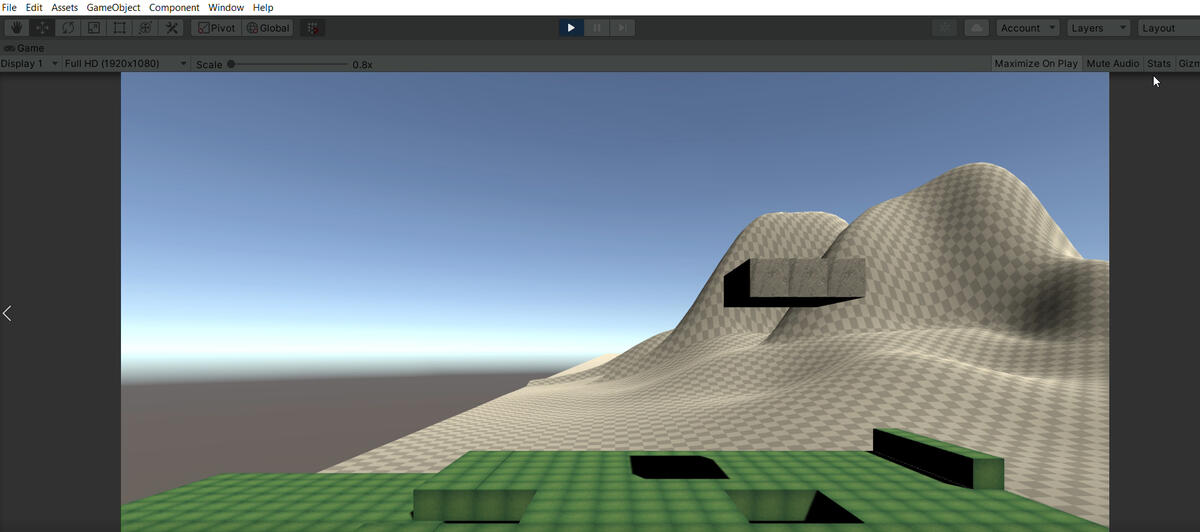Image resolution: width=1200 pixels, height=532 pixels.
Task: Toggle the Stats overlay
Action: coord(1159,64)
